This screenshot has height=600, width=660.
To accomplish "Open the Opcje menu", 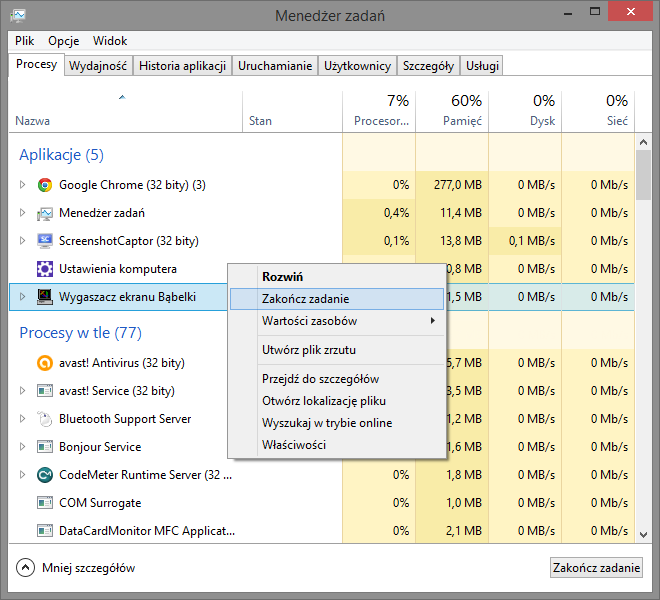I will [x=64, y=41].
